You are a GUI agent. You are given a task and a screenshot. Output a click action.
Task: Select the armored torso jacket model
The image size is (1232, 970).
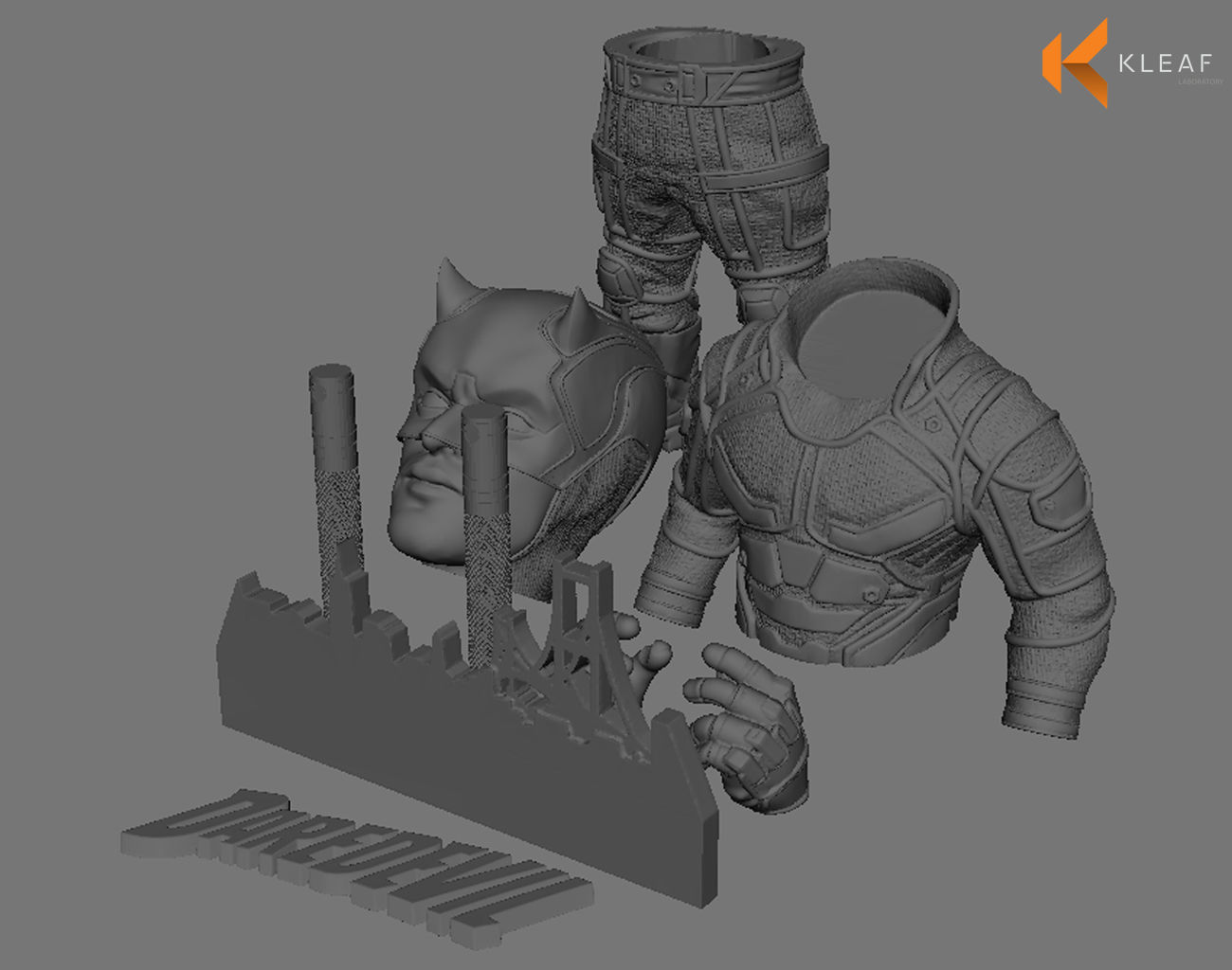pyautogui.click(x=877, y=497)
